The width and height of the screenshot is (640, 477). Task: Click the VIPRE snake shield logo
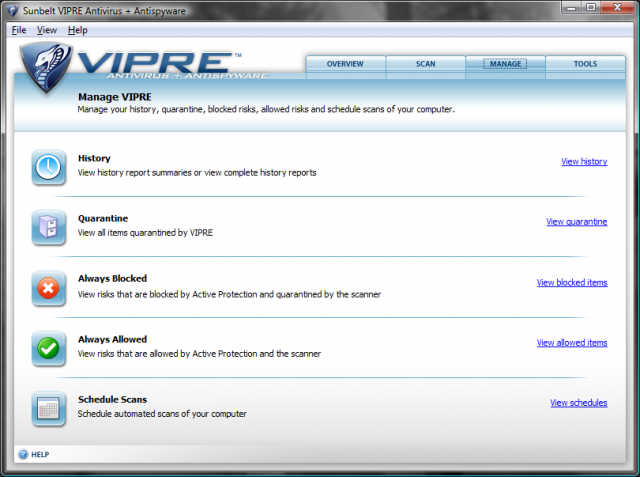(x=46, y=67)
